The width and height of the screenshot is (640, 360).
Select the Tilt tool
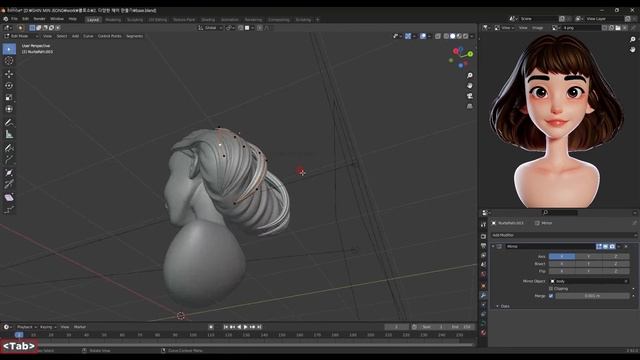tap(9, 184)
